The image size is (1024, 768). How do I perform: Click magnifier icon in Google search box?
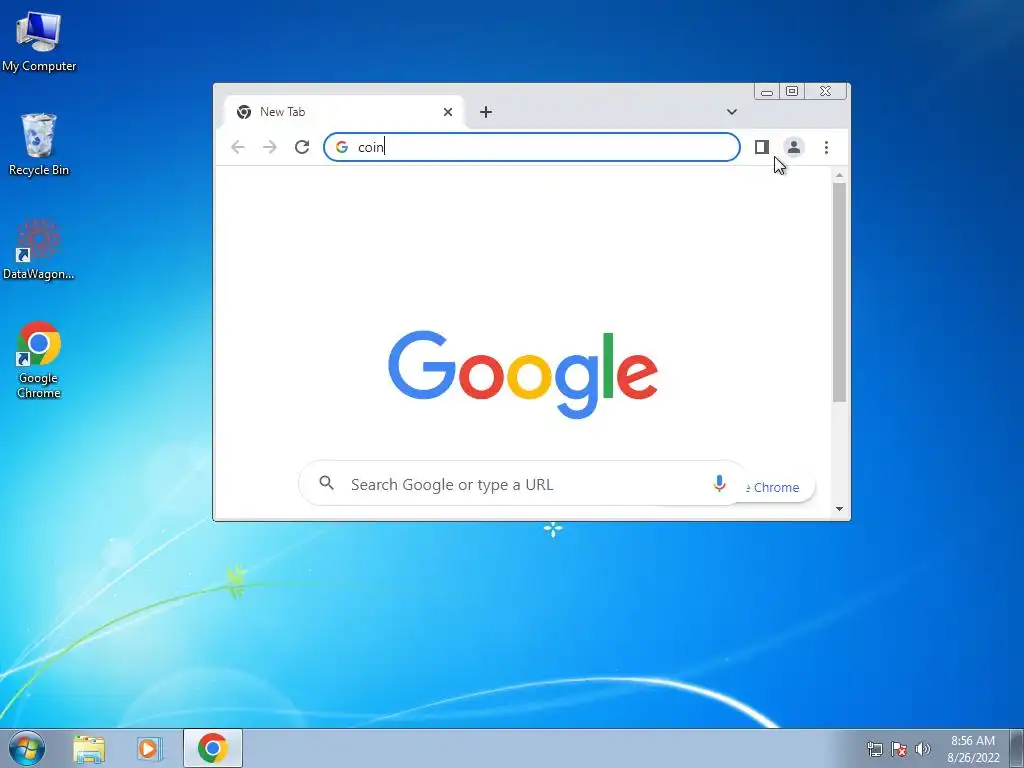coord(327,483)
